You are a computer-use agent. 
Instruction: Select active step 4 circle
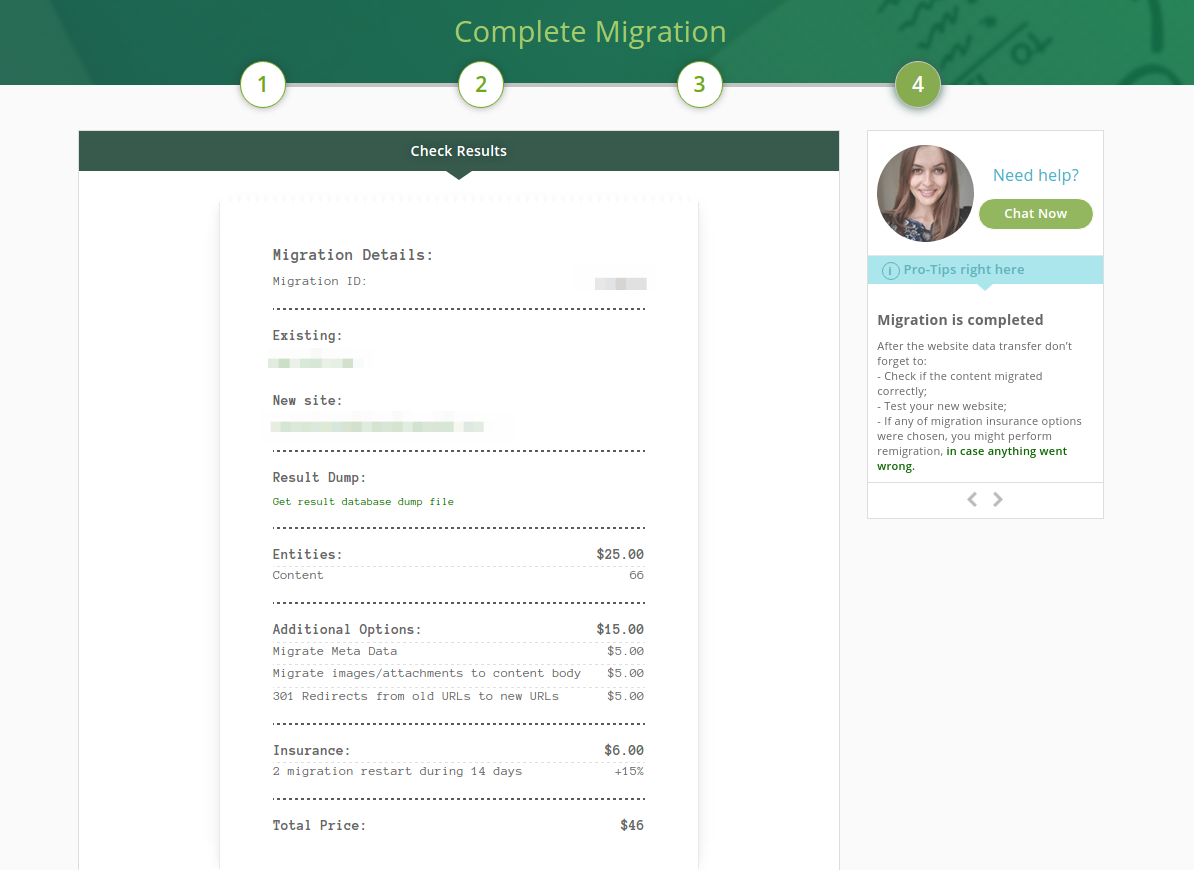click(918, 84)
